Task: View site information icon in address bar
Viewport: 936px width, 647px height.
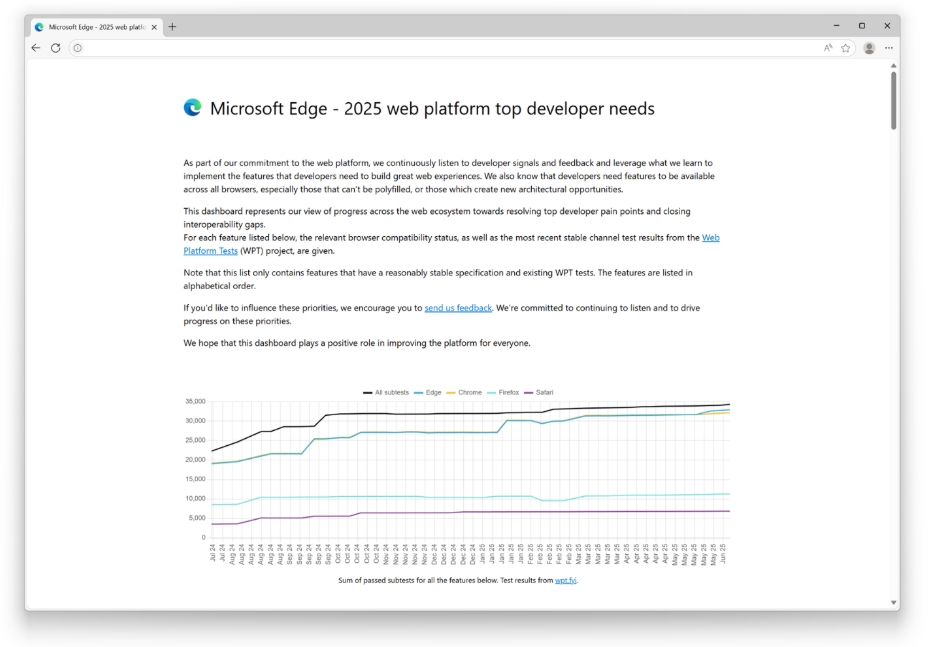Action: pyautogui.click(x=78, y=48)
